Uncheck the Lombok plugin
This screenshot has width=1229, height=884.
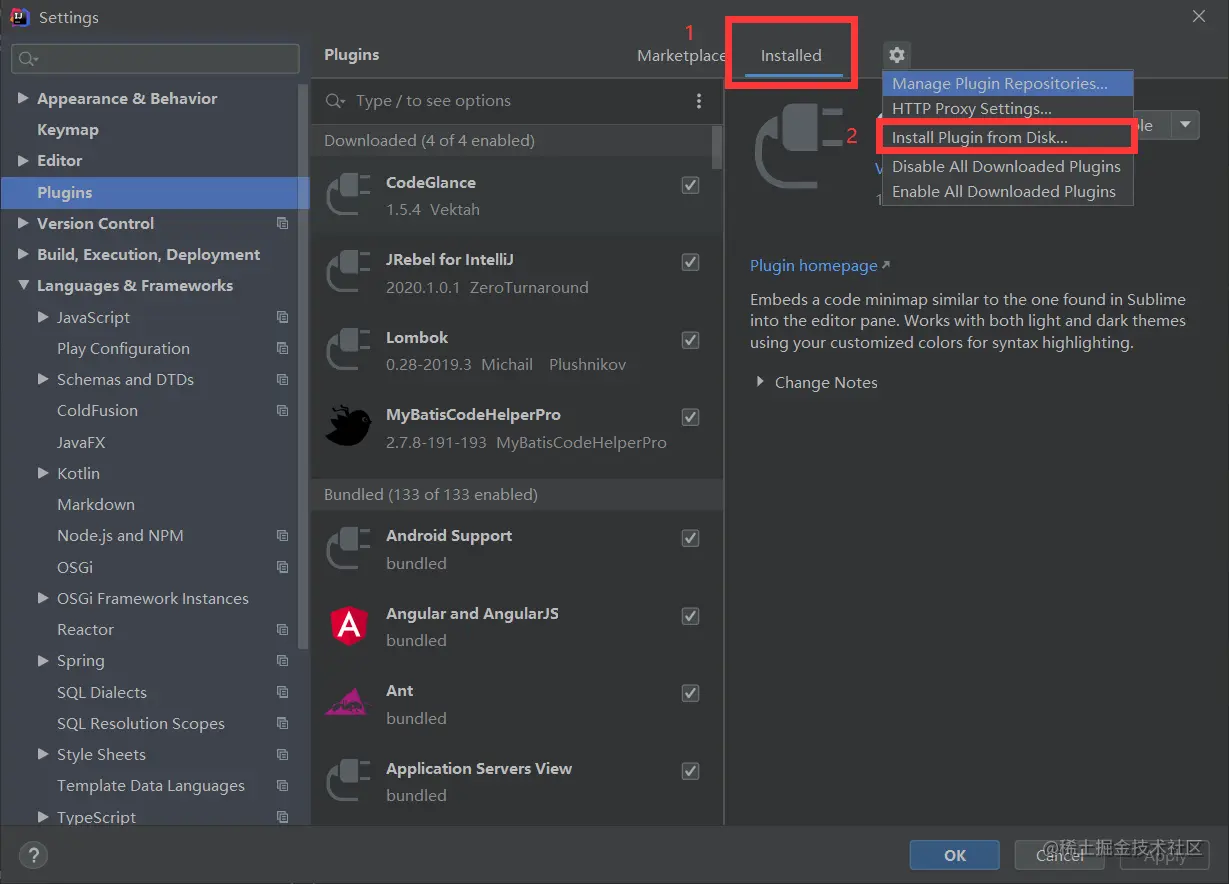coord(690,340)
